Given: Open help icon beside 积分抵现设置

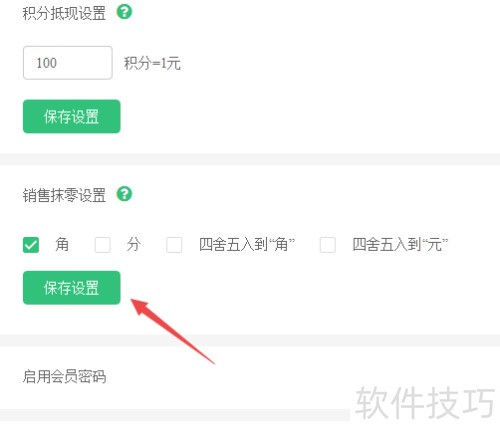Looking at the screenshot, I should (124, 12).
